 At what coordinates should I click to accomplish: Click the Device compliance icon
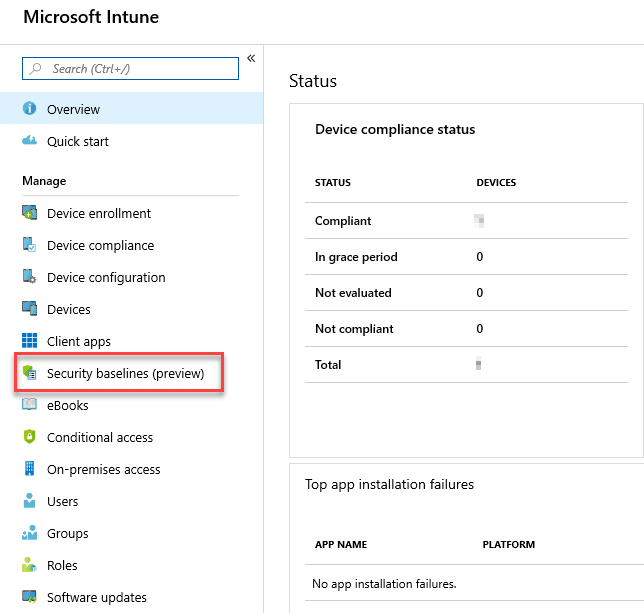29,245
